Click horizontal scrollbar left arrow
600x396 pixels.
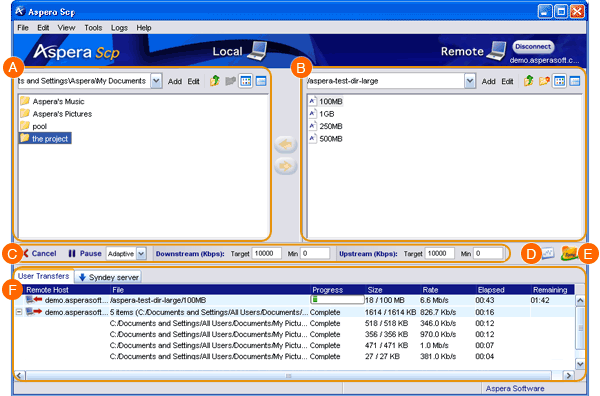[x=20, y=375]
